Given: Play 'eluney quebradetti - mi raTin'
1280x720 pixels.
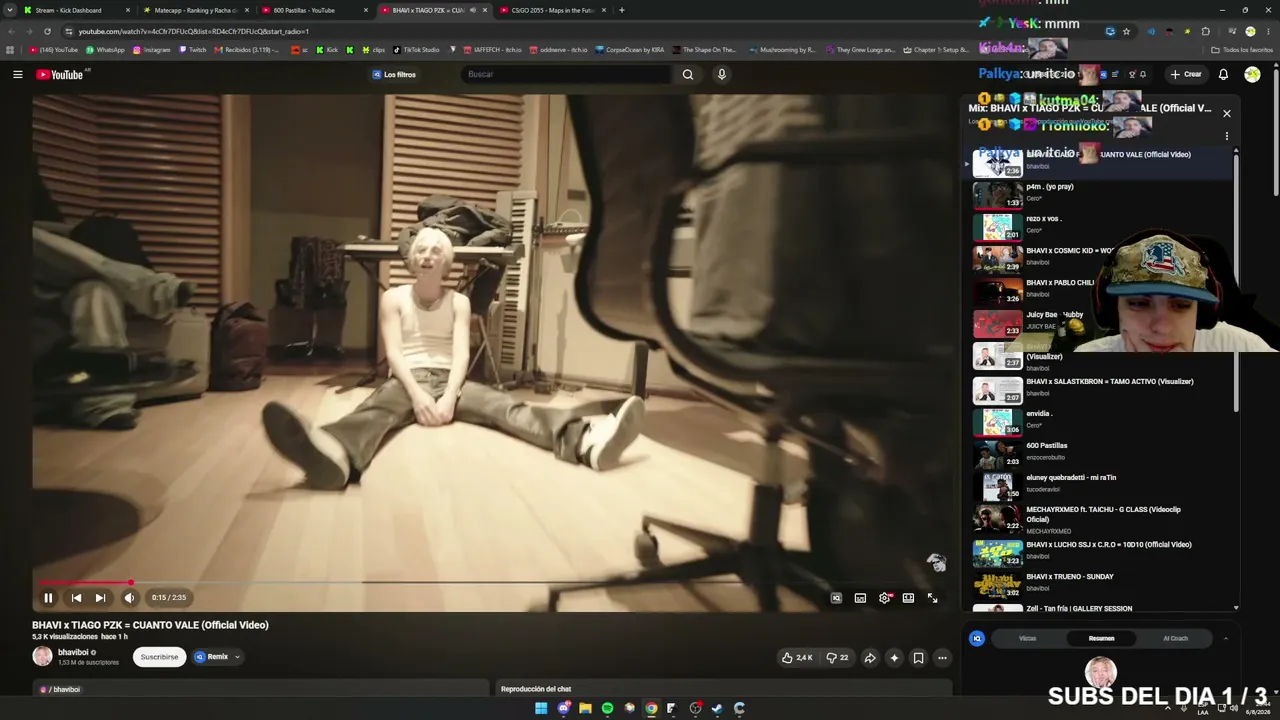Looking at the screenshot, I should coord(1100,484).
